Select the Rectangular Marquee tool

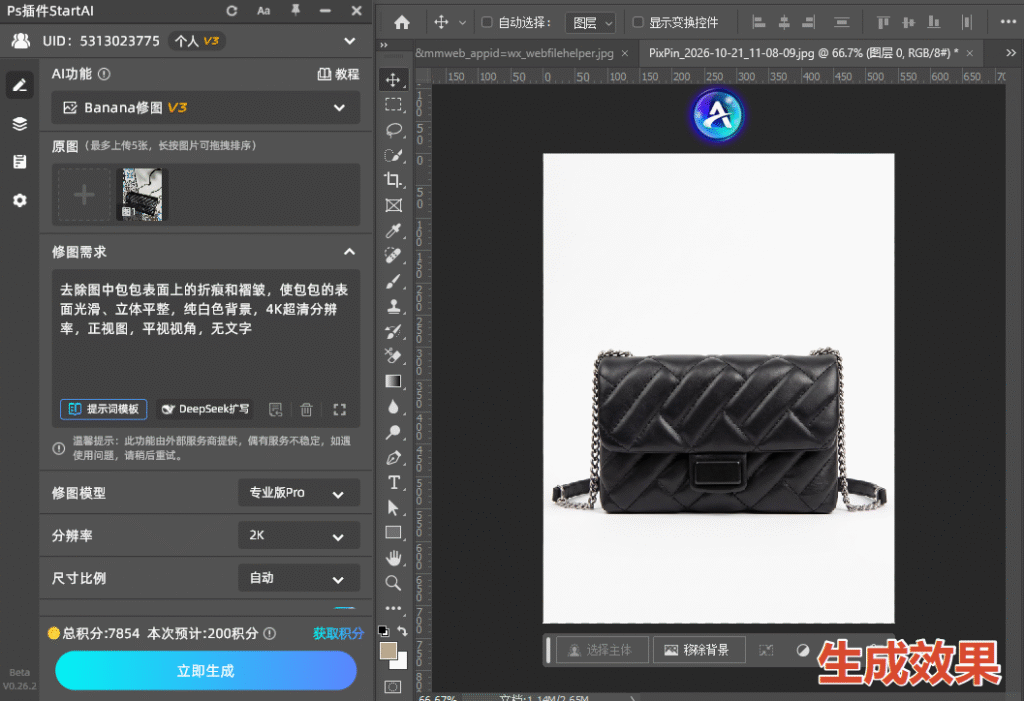tap(393, 105)
